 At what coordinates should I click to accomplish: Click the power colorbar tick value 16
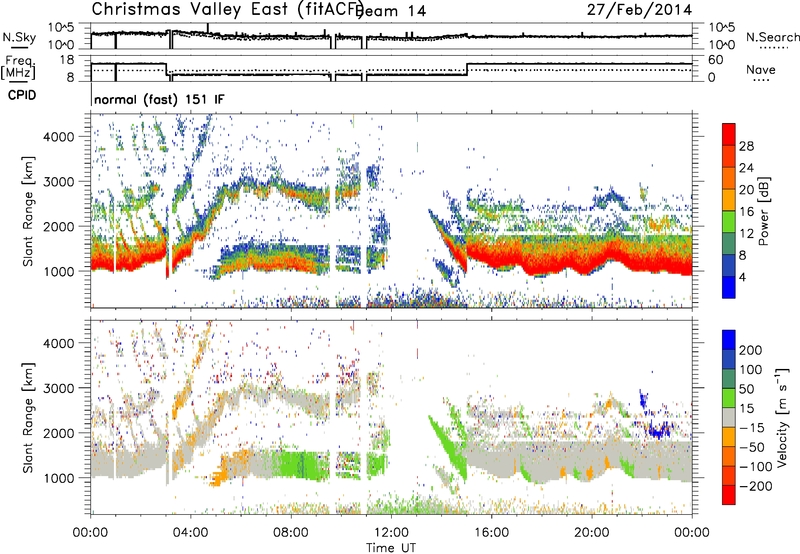coord(746,211)
